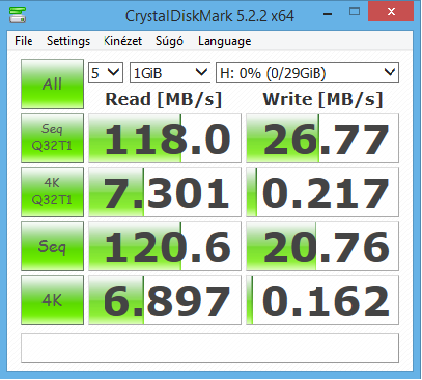Open the File menu
The image size is (422, 380).
(x=24, y=41)
